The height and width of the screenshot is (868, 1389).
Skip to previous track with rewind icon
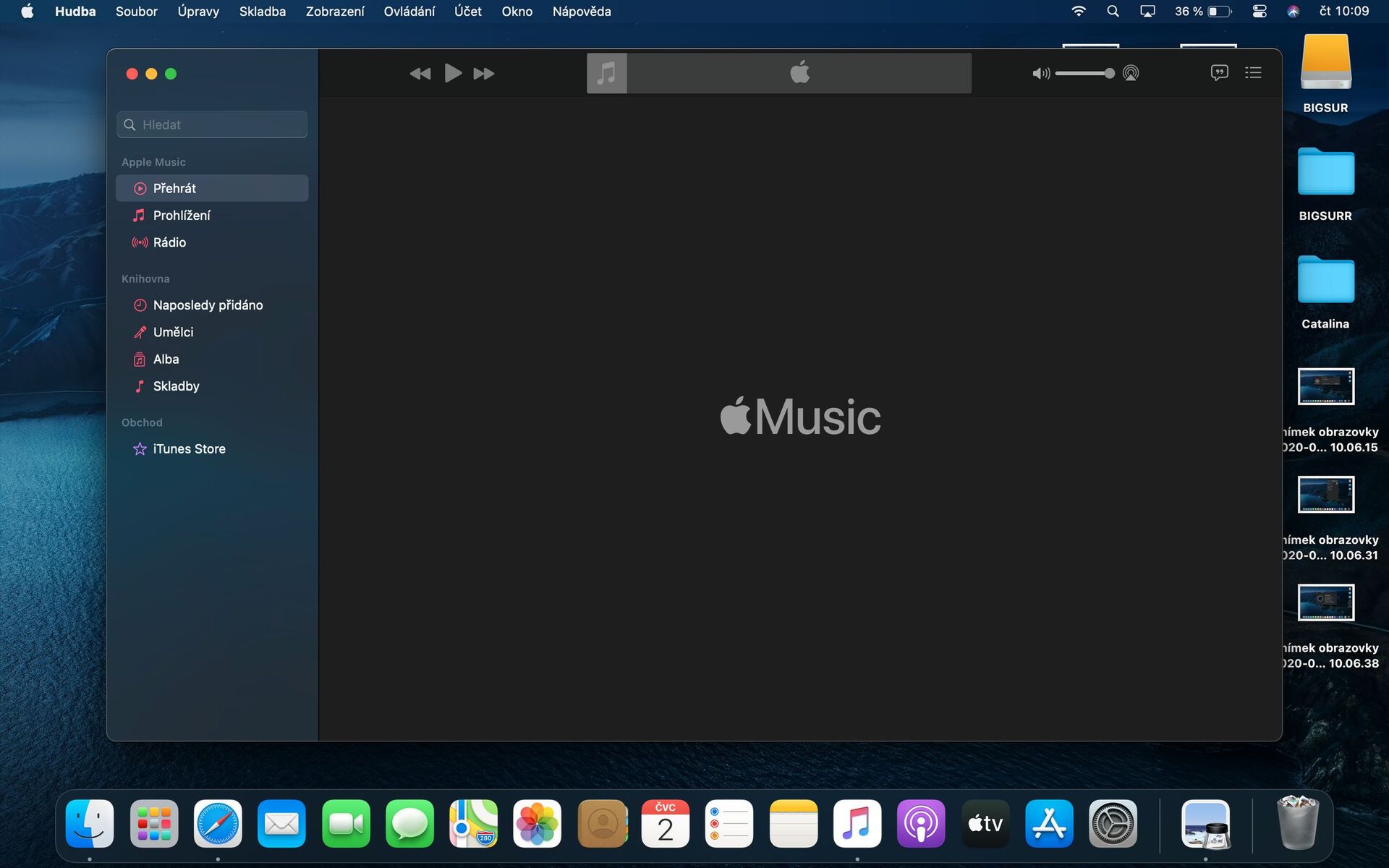(x=420, y=73)
